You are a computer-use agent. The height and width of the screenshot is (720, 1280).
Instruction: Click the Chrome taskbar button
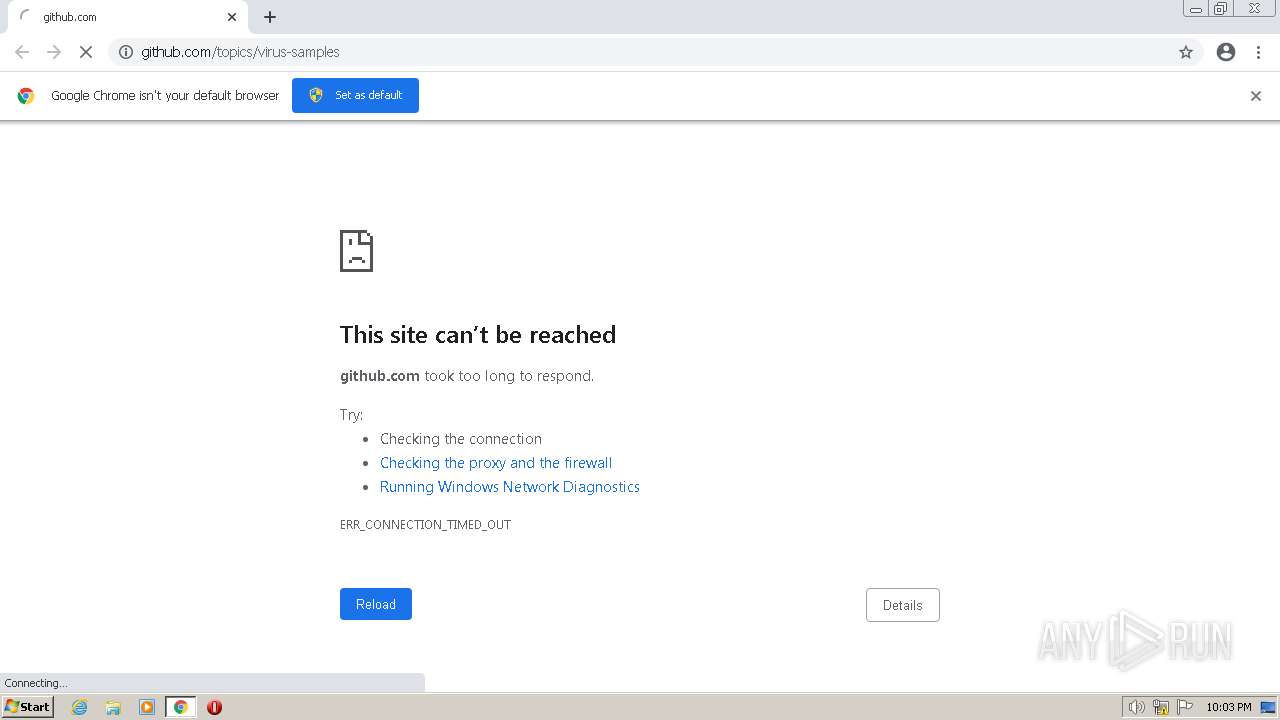pyautogui.click(x=181, y=707)
